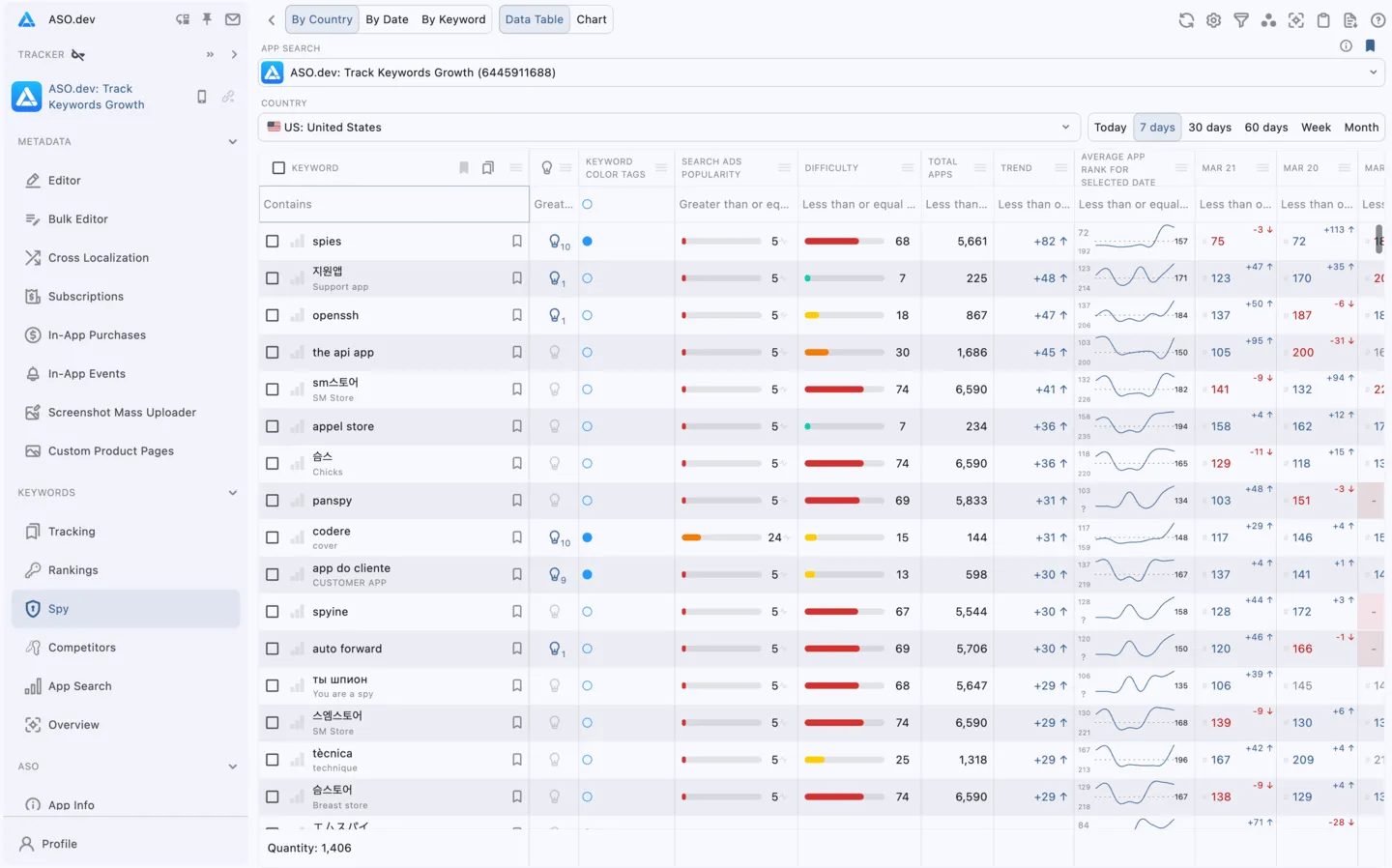Collapse the Keywords section in the sidebar
Image resolution: width=1392 pixels, height=868 pixels.
click(x=233, y=492)
